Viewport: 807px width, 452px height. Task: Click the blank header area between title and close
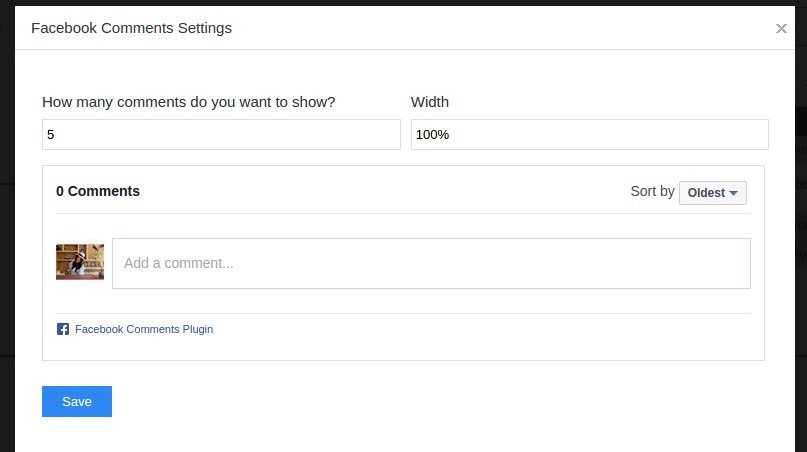coord(500,28)
